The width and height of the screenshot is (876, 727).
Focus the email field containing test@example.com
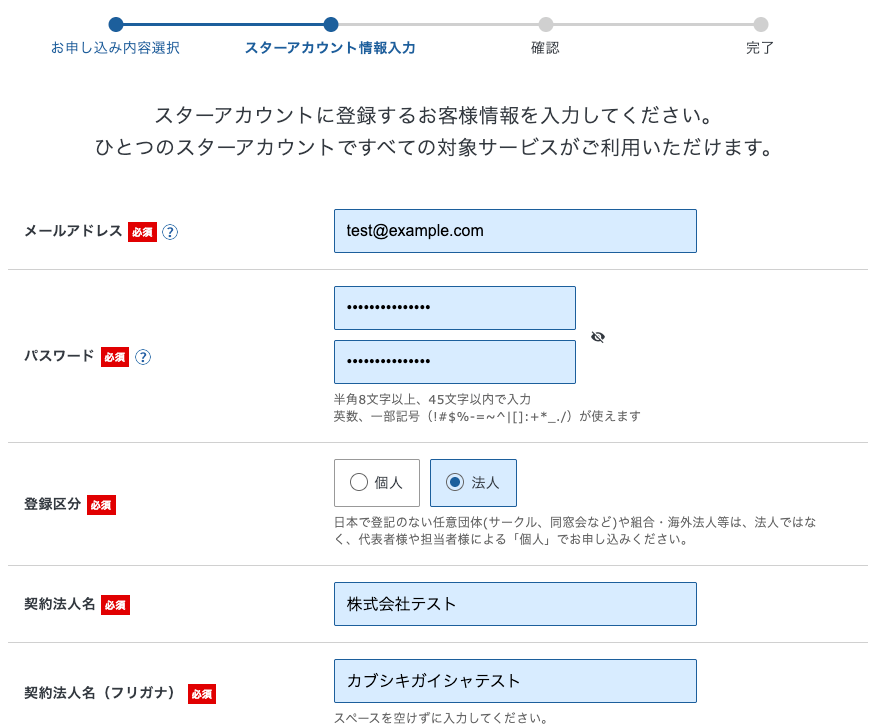[515, 231]
